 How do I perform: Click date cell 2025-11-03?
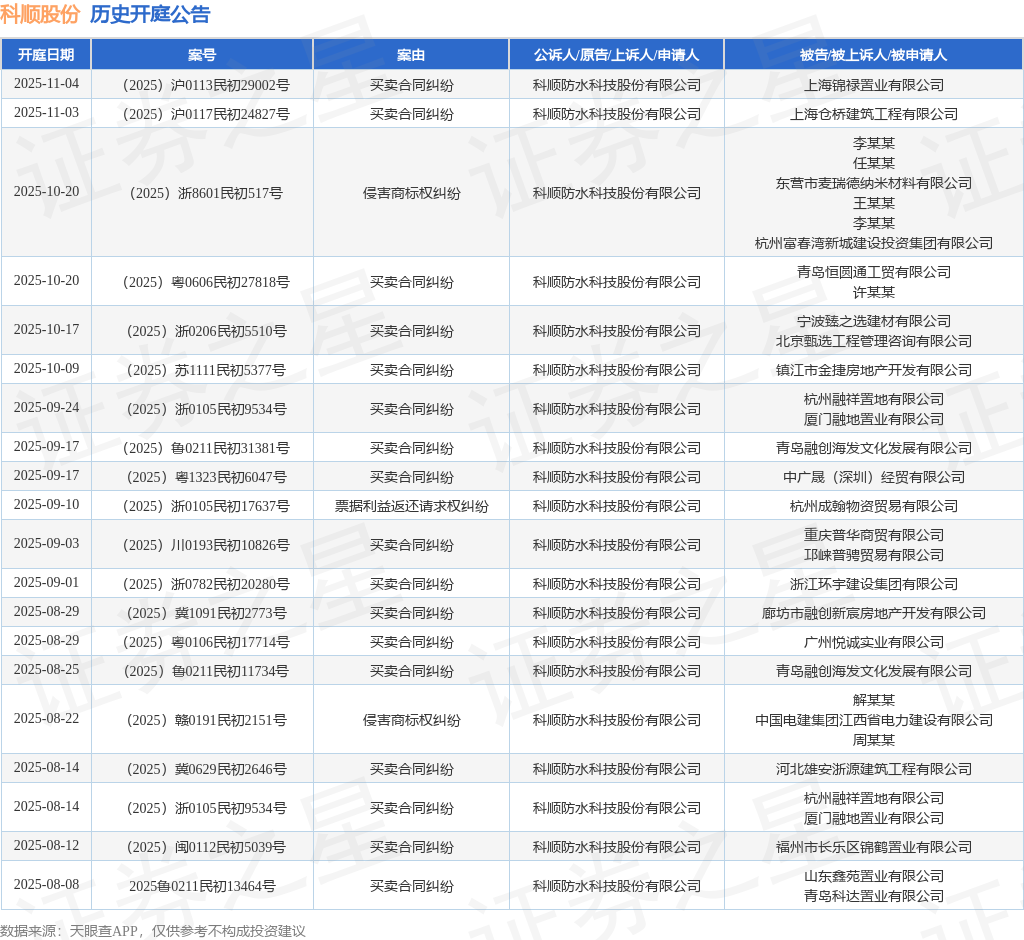(x=46, y=112)
